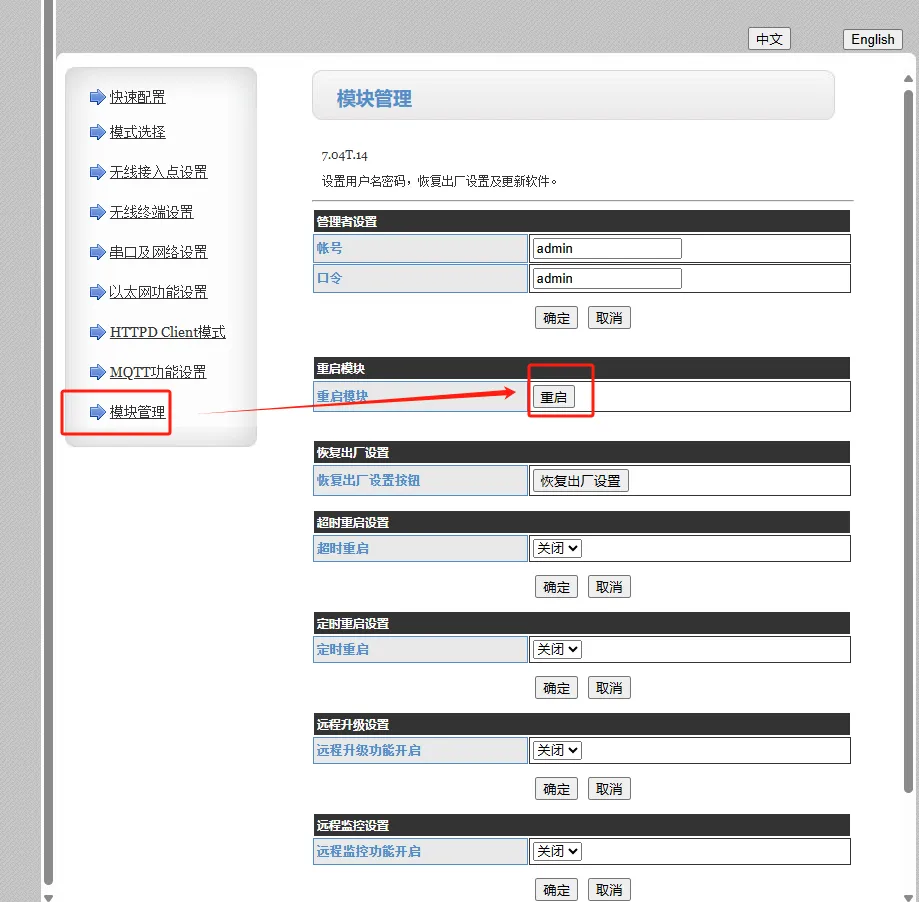Click the arrow icon beside 无线接入点设置

pyautogui.click(x=97, y=172)
